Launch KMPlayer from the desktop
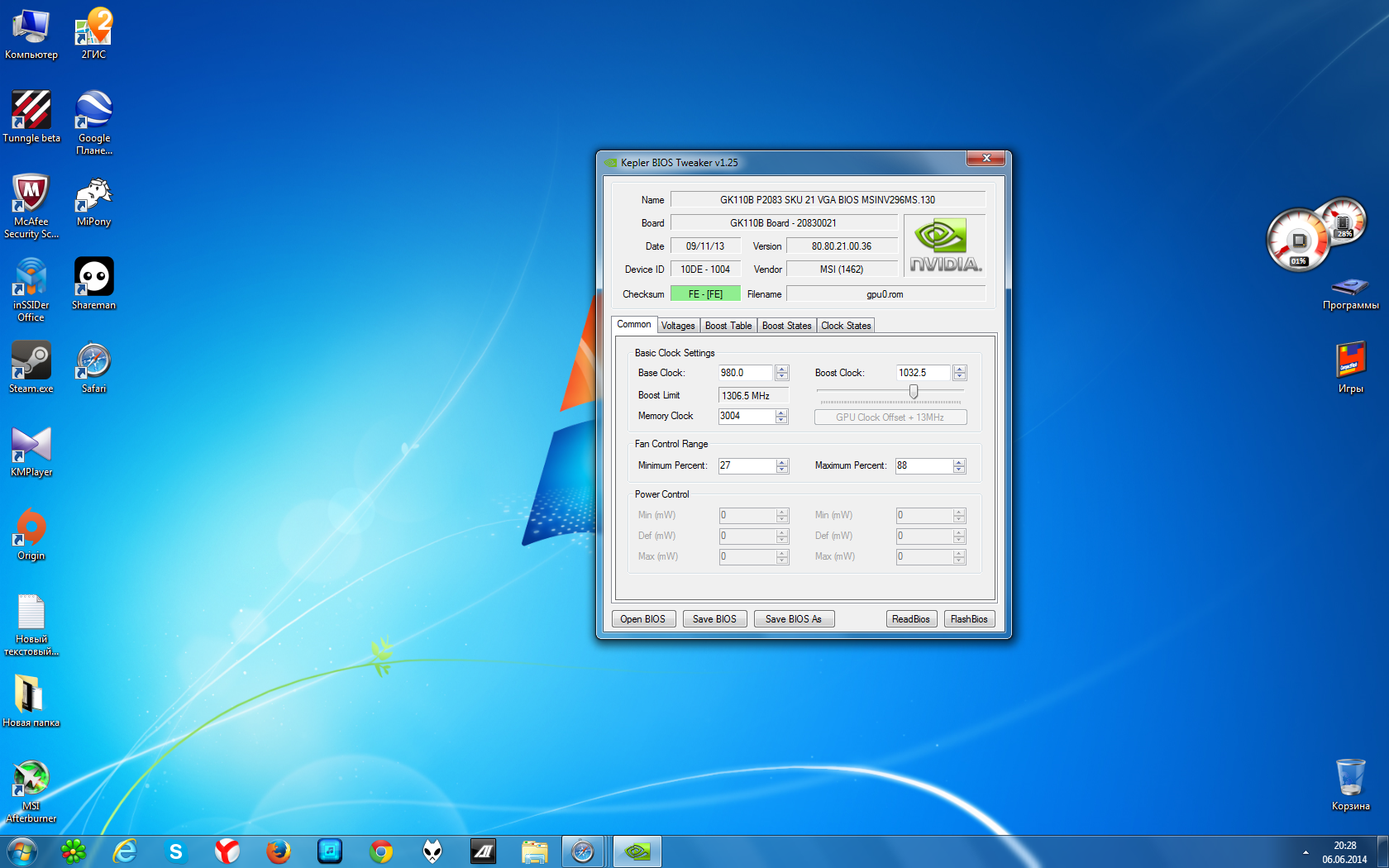Image resolution: width=1389 pixels, height=868 pixels. point(31,446)
